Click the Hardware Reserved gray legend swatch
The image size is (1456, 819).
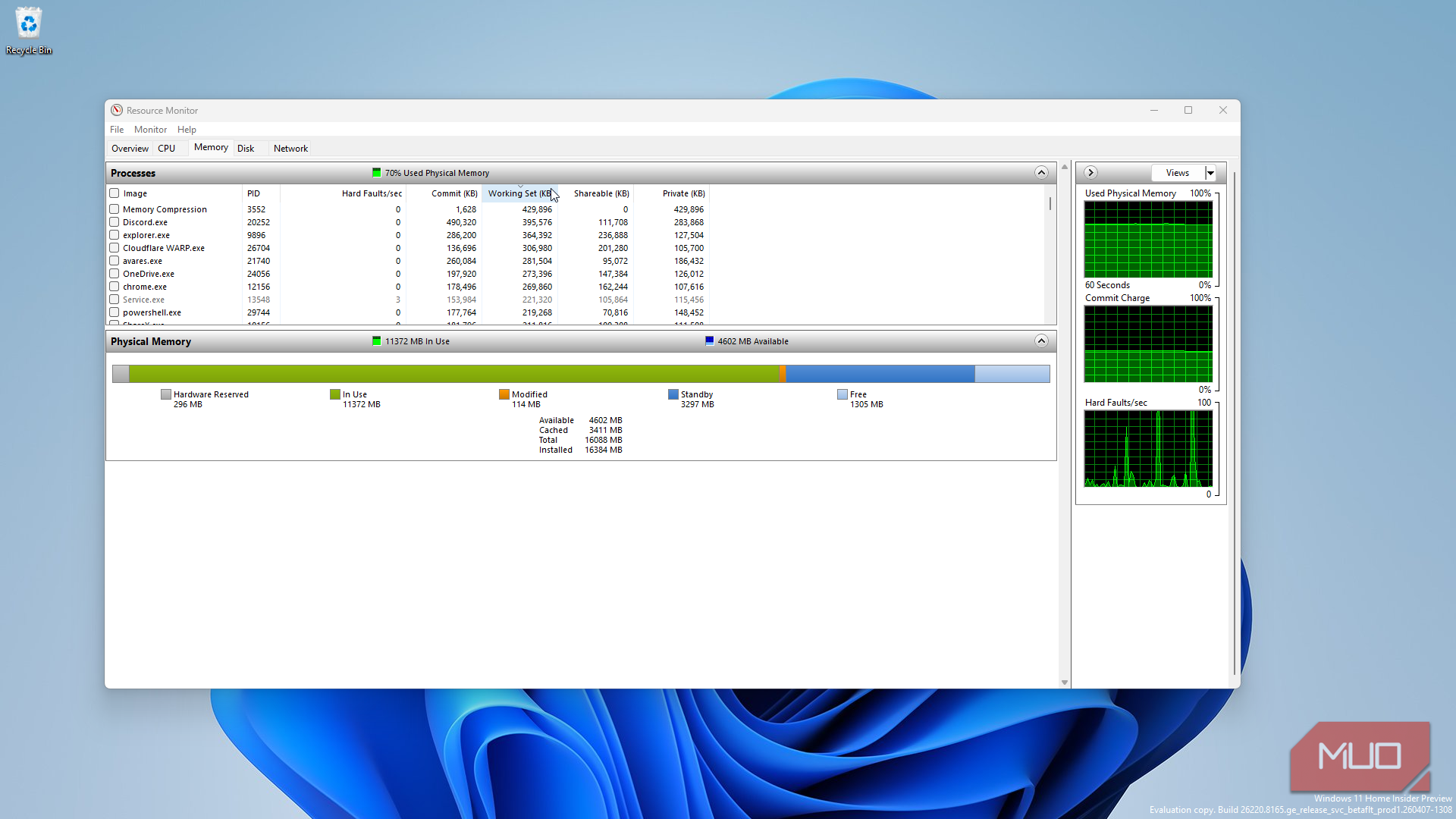click(x=166, y=394)
